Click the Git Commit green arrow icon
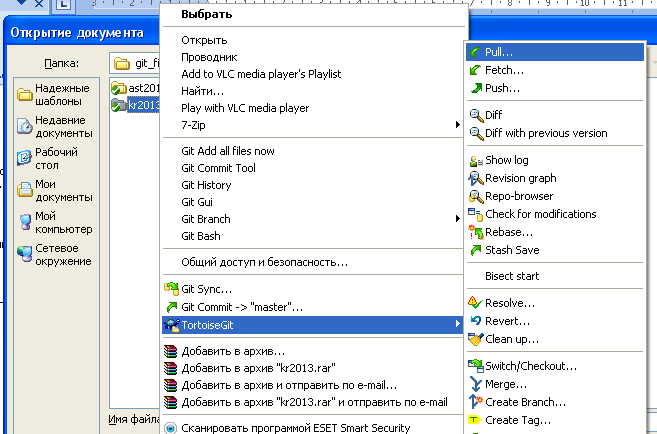657x434 pixels. point(171,307)
